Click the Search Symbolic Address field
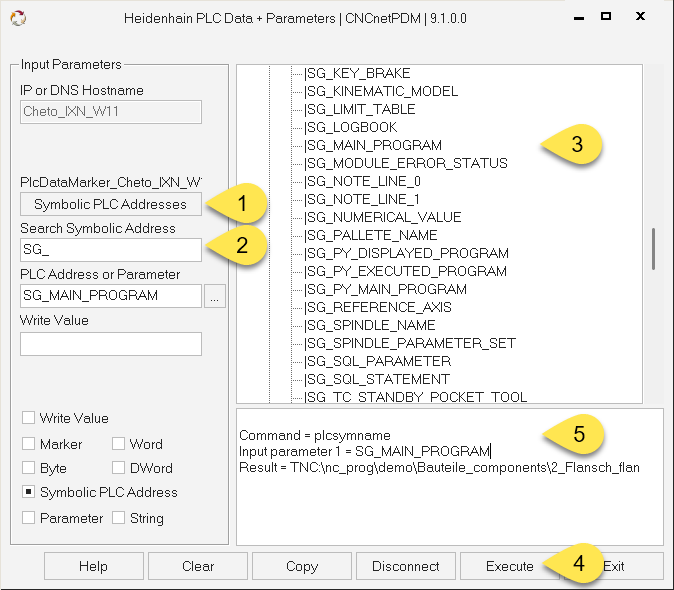Screen dimensions: 674x590 tap(110, 250)
